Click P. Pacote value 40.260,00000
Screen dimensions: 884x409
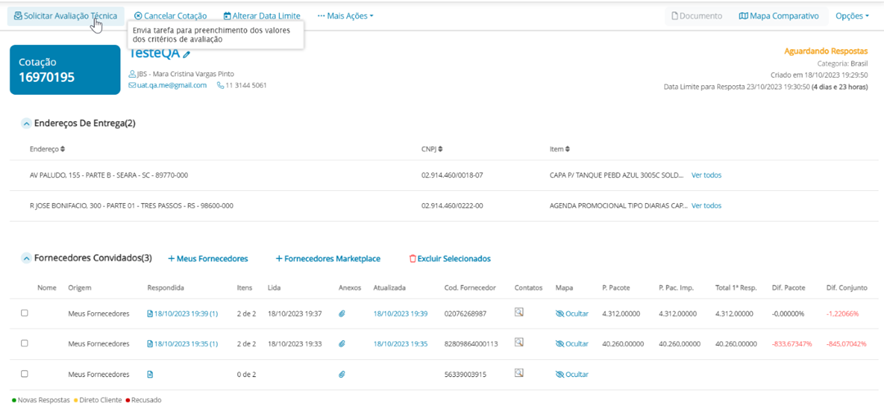(x=621, y=344)
